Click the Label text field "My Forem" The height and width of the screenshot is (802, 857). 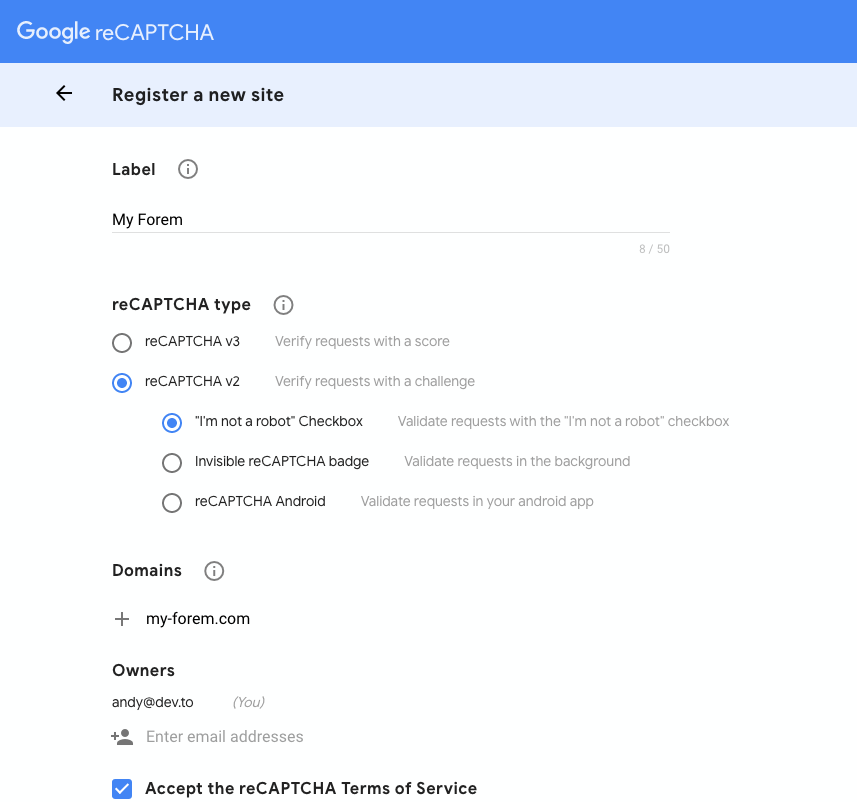(390, 220)
